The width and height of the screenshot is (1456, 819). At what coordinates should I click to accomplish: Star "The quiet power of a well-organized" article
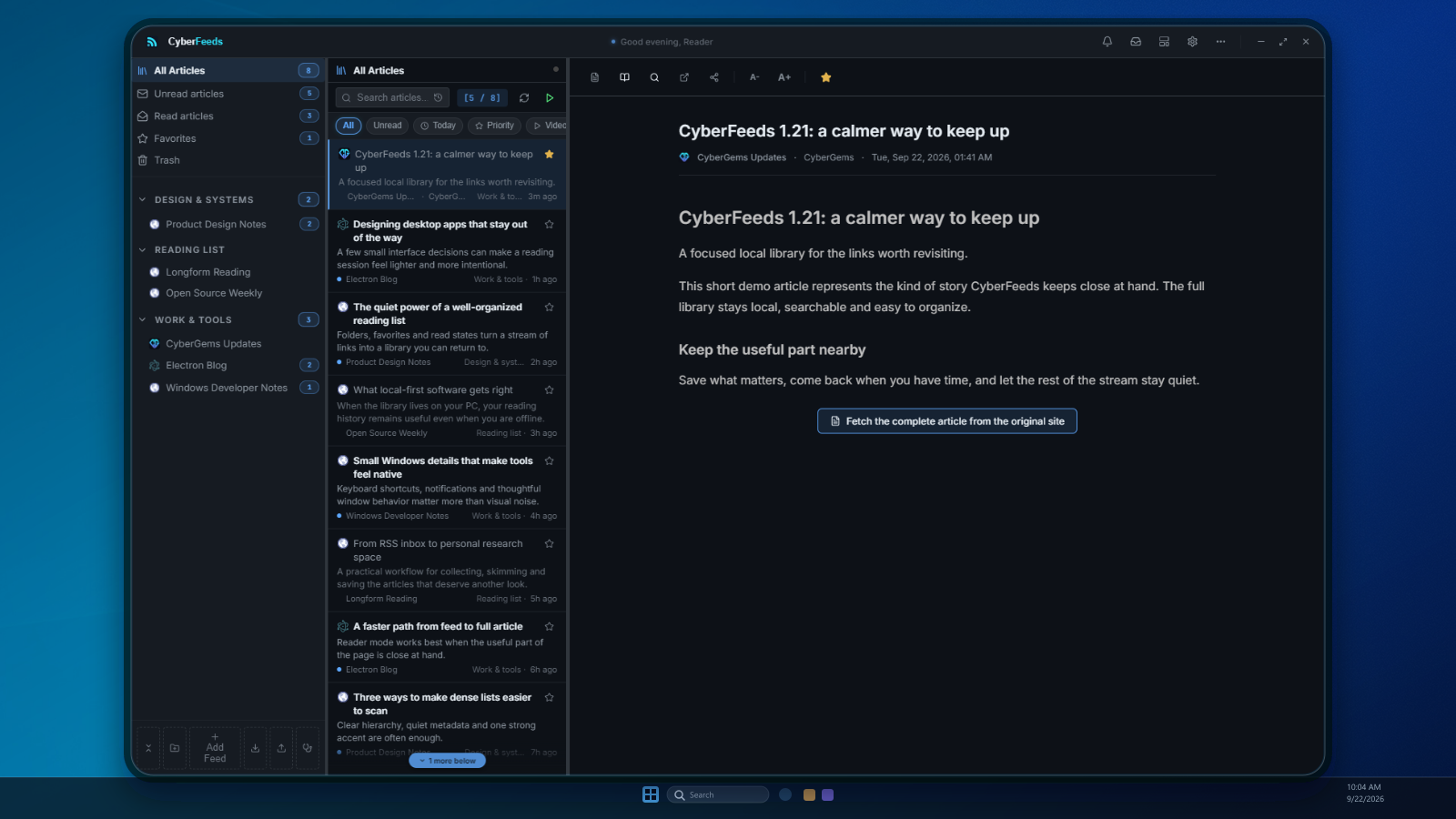click(x=549, y=307)
